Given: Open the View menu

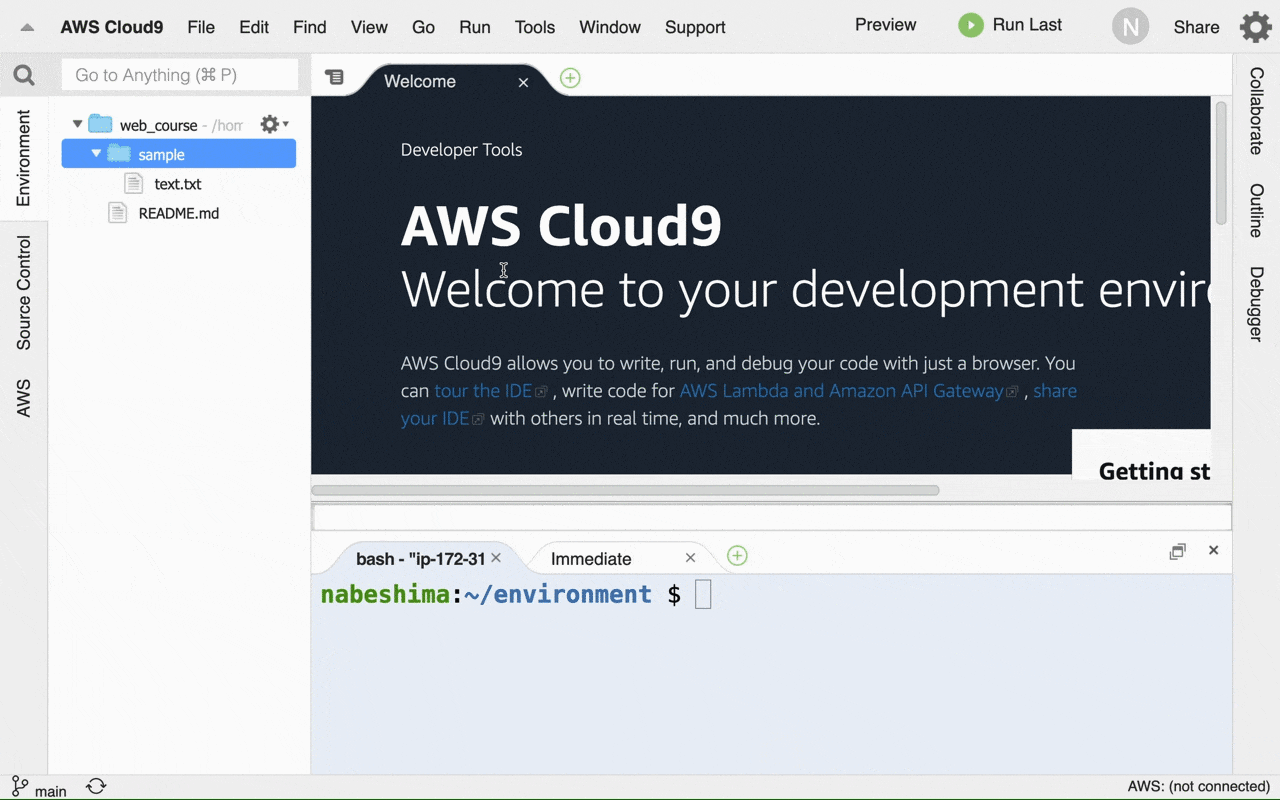Looking at the screenshot, I should tap(369, 27).
